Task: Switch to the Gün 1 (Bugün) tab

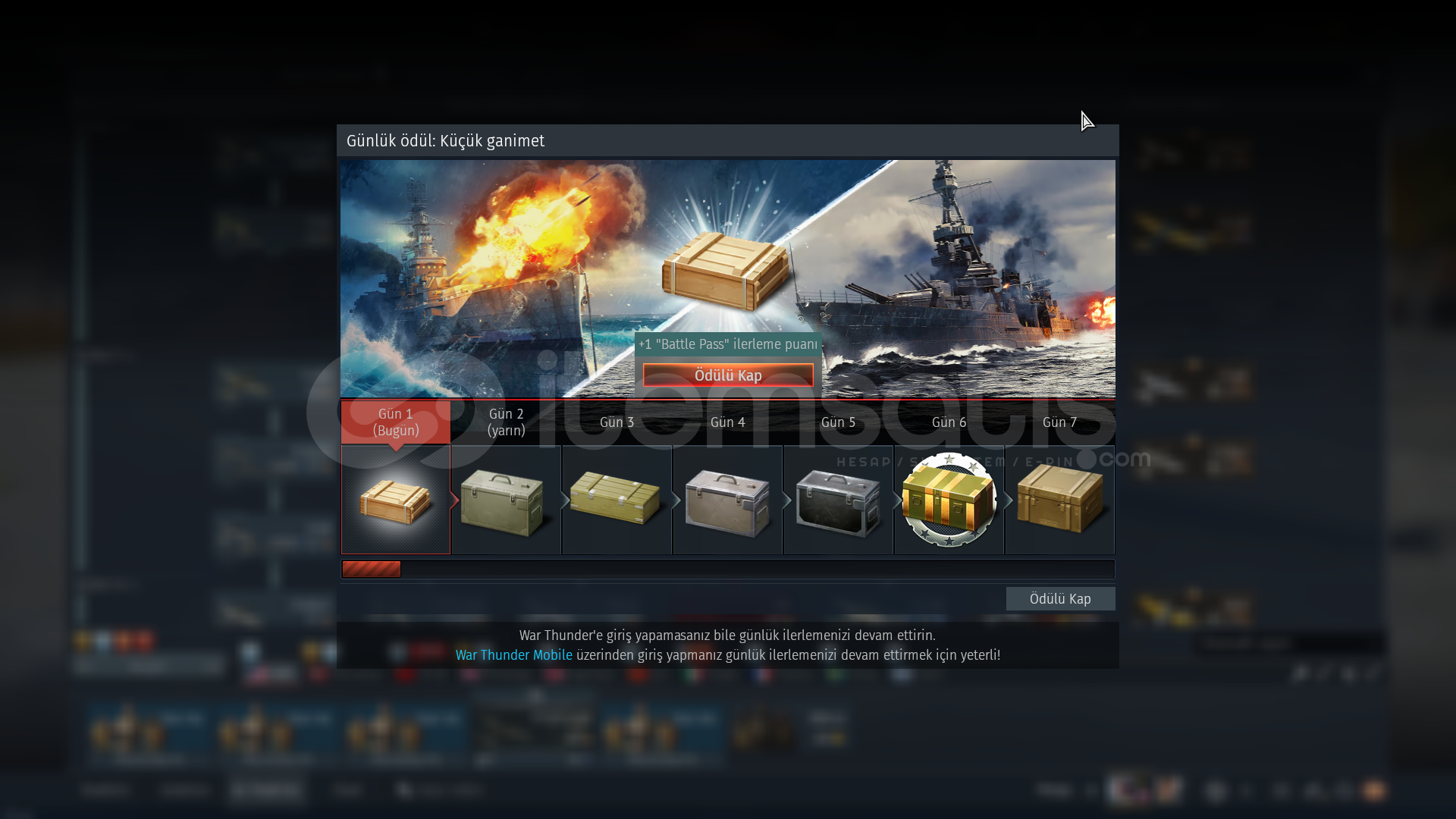Action: 396,422
